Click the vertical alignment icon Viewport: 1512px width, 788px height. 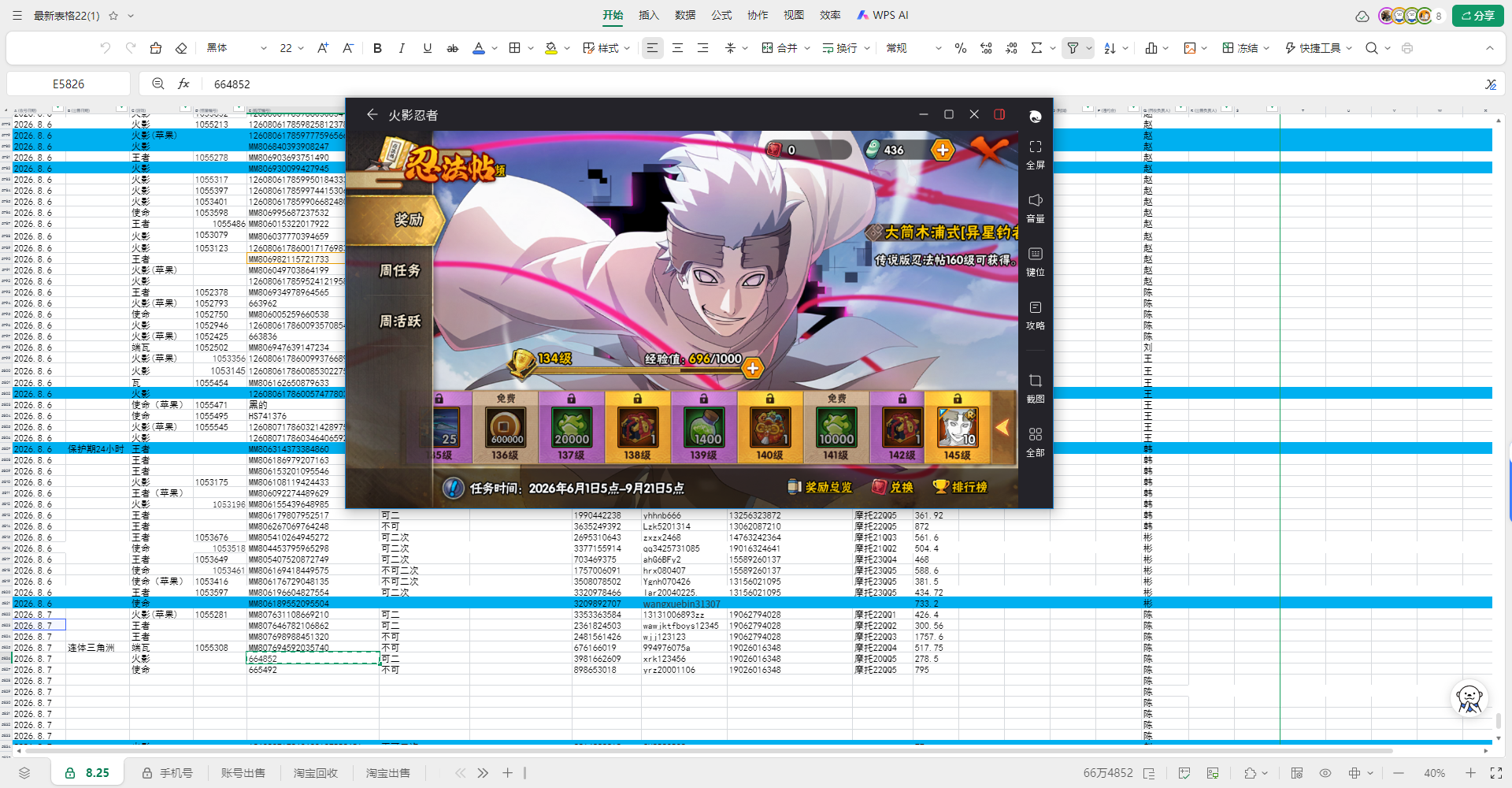click(731, 48)
